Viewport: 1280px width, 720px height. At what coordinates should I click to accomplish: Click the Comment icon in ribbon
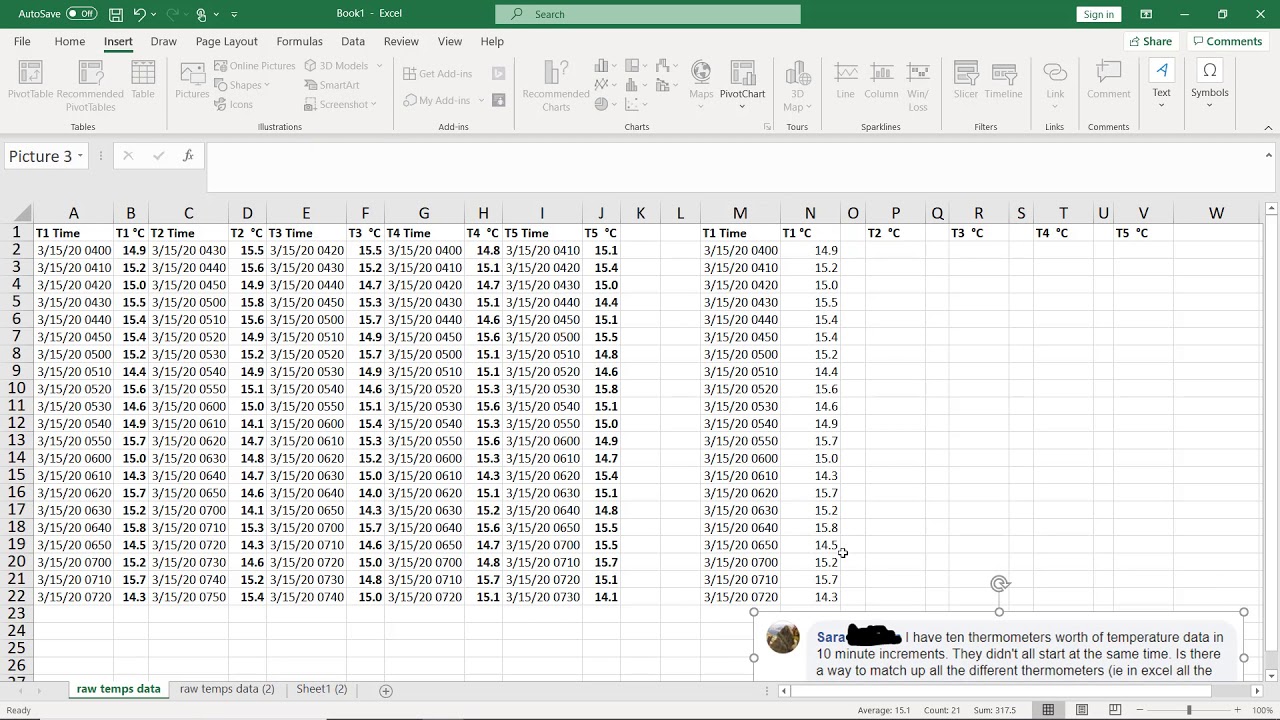click(1108, 80)
